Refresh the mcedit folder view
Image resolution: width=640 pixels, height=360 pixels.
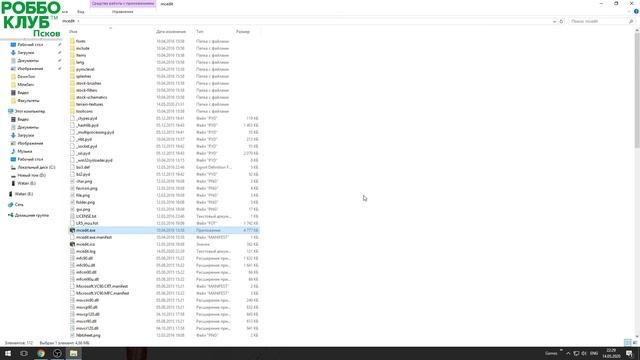(561, 21)
